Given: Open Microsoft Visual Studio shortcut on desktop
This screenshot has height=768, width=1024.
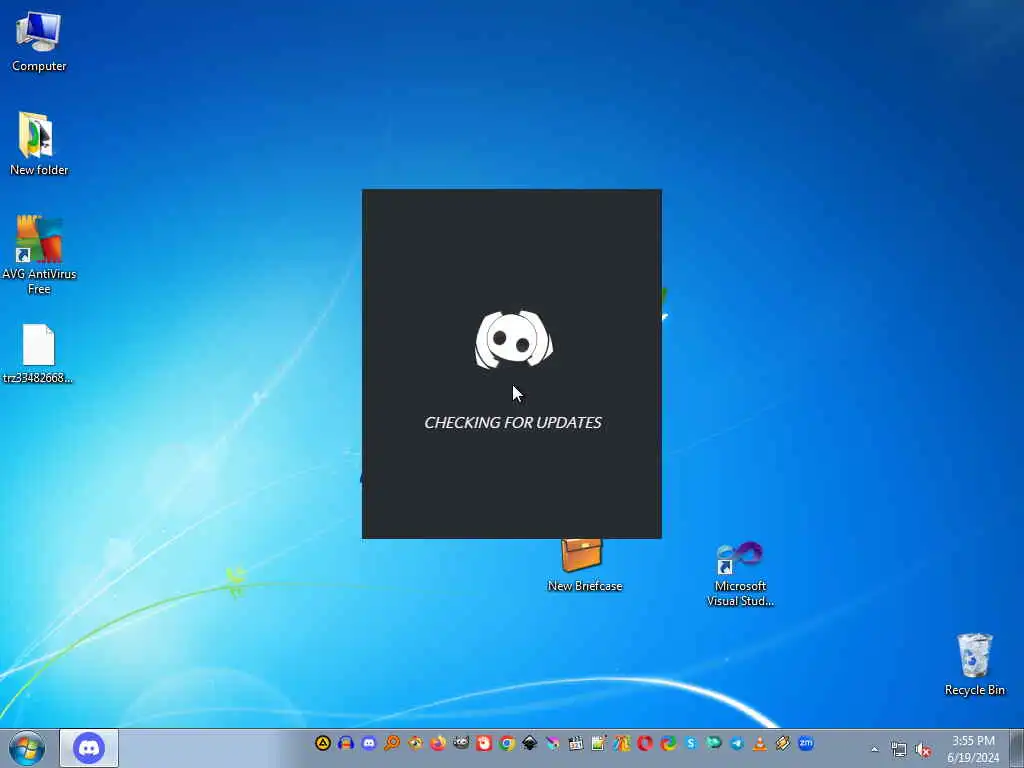Looking at the screenshot, I should pyautogui.click(x=740, y=575).
